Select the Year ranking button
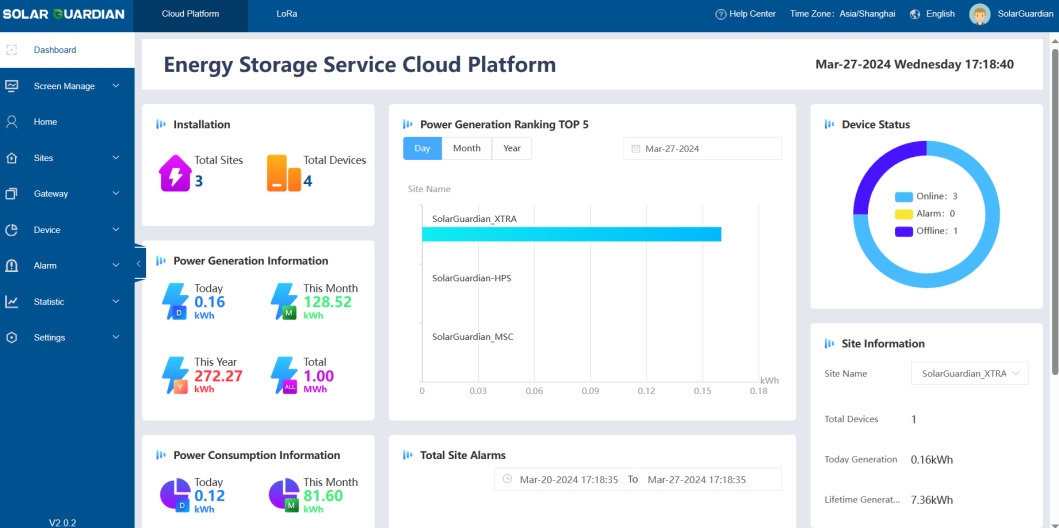Image resolution: width=1059 pixels, height=528 pixels. point(511,148)
